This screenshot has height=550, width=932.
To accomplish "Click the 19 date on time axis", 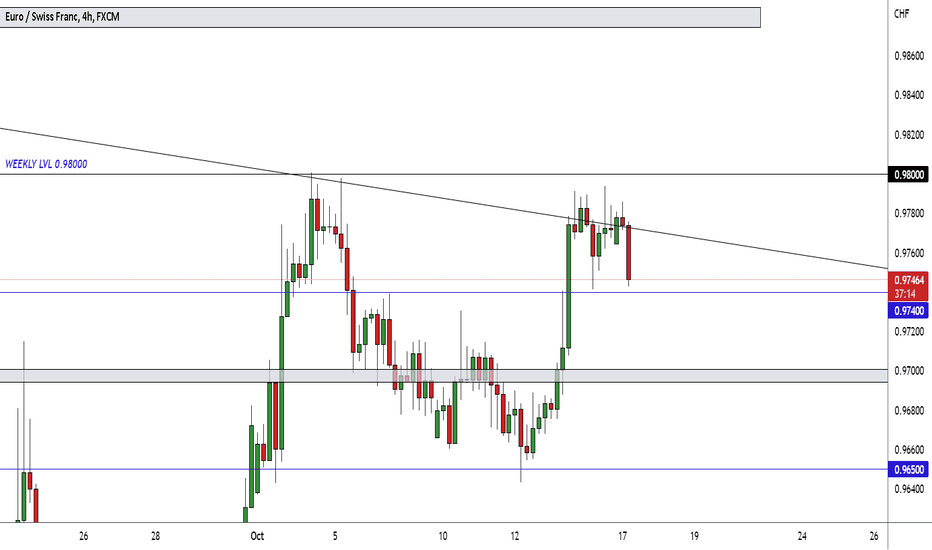I will 694,536.
